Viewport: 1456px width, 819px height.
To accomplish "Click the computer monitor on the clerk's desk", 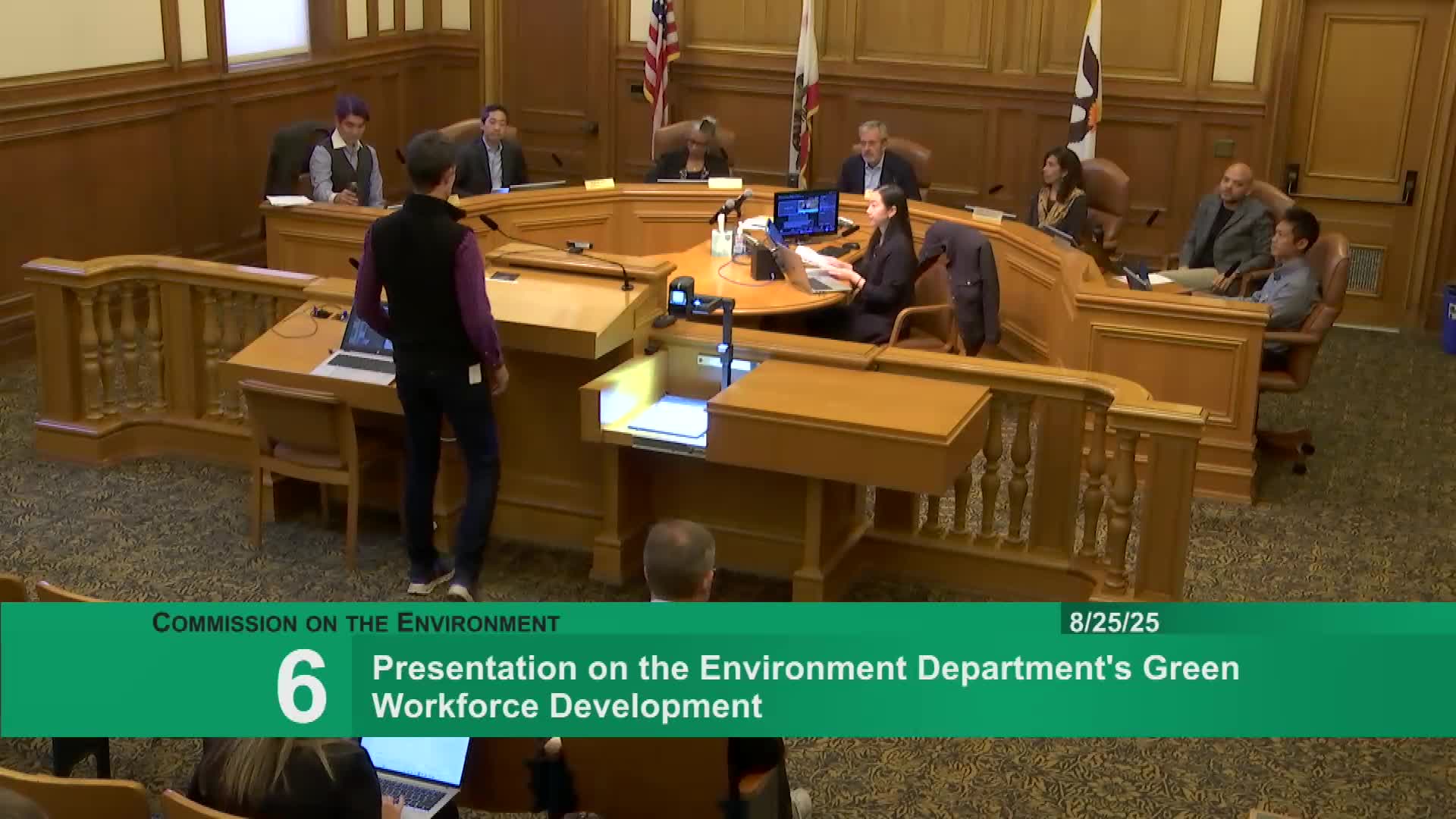I will (x=805, y=212).
